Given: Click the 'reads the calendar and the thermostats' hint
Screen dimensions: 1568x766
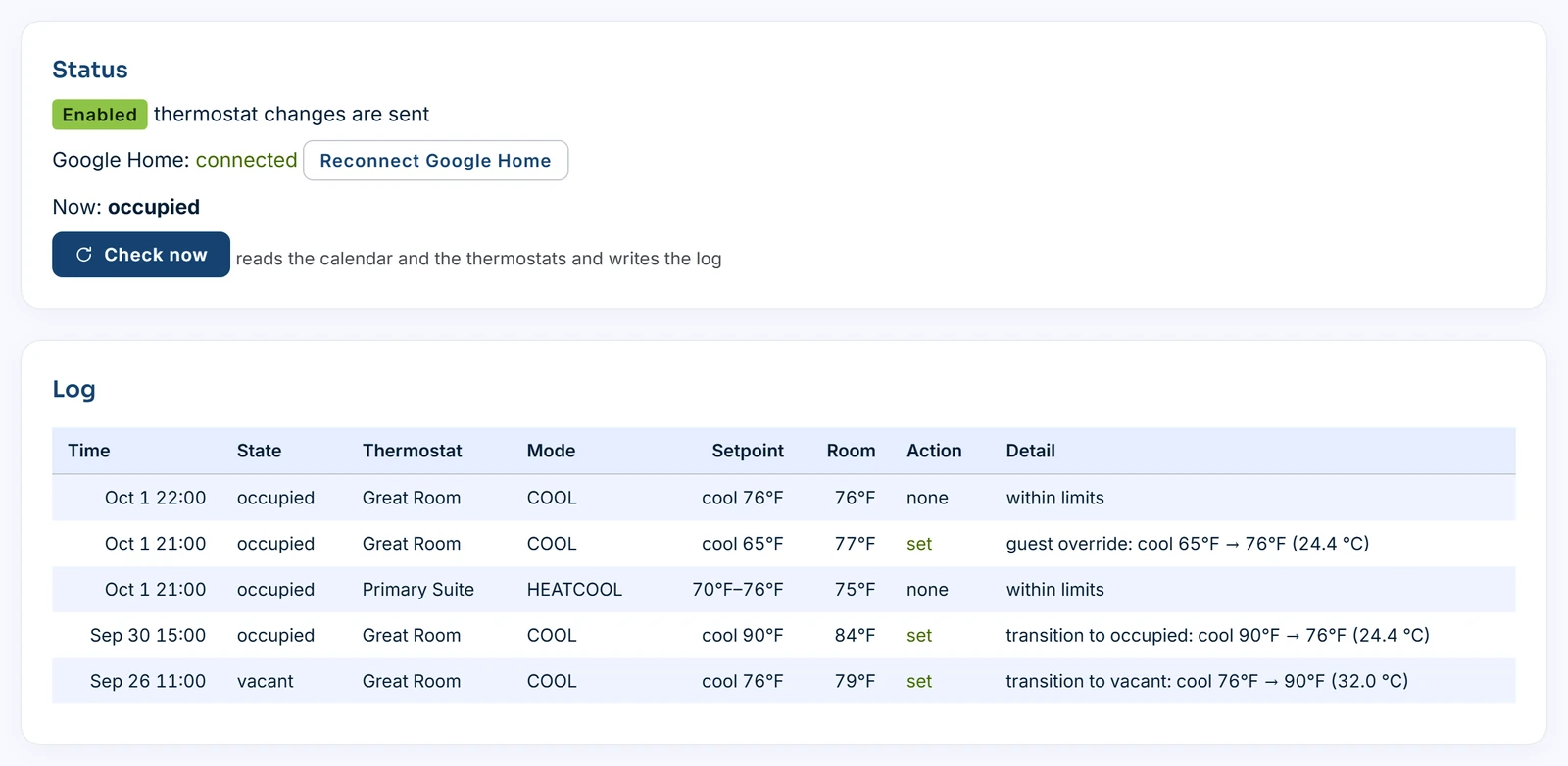Looking at the screenshot, I should pyautogui.click(x=478, y=259).
